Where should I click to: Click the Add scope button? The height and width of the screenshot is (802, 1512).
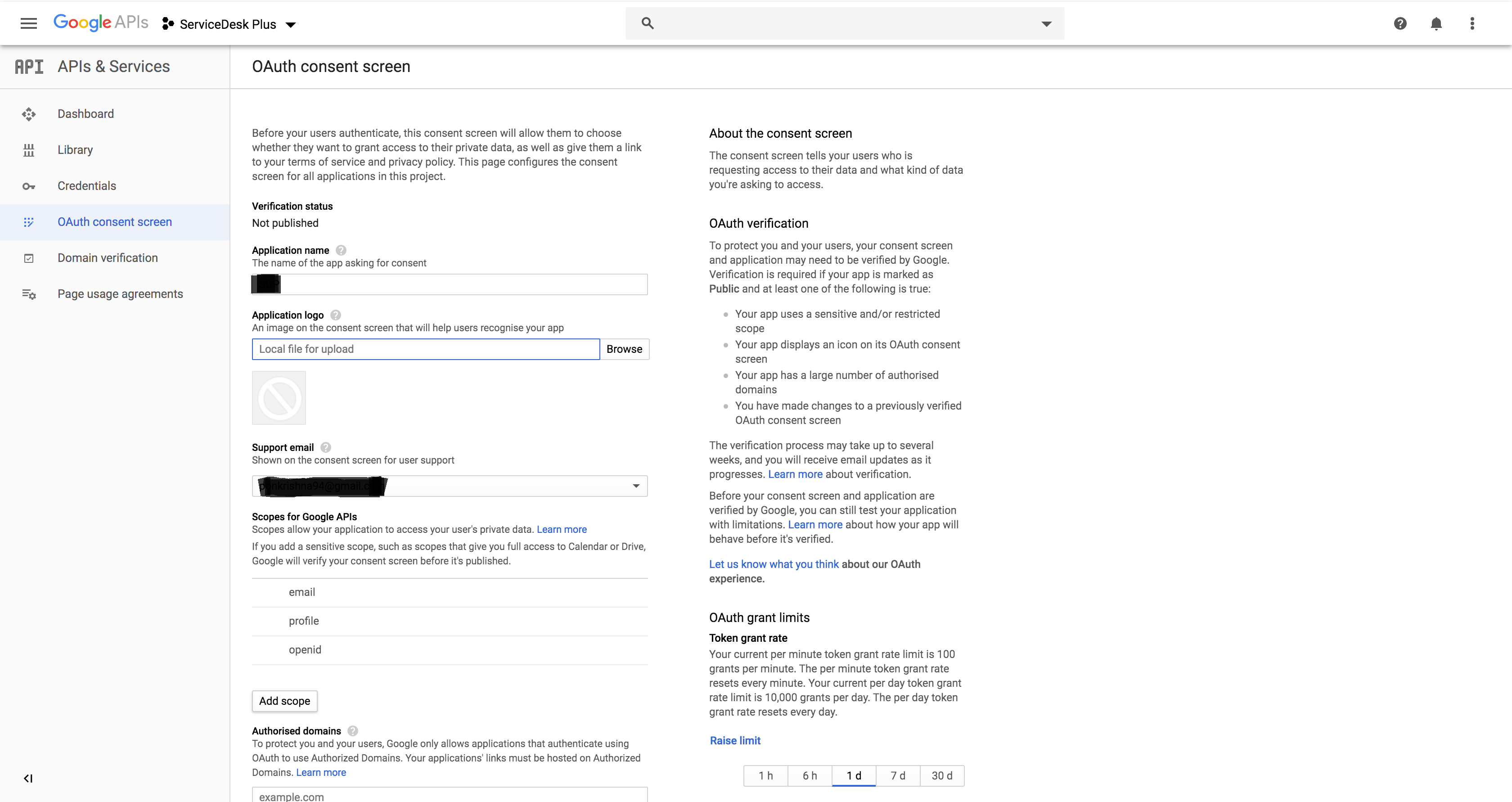pos(285,701)
